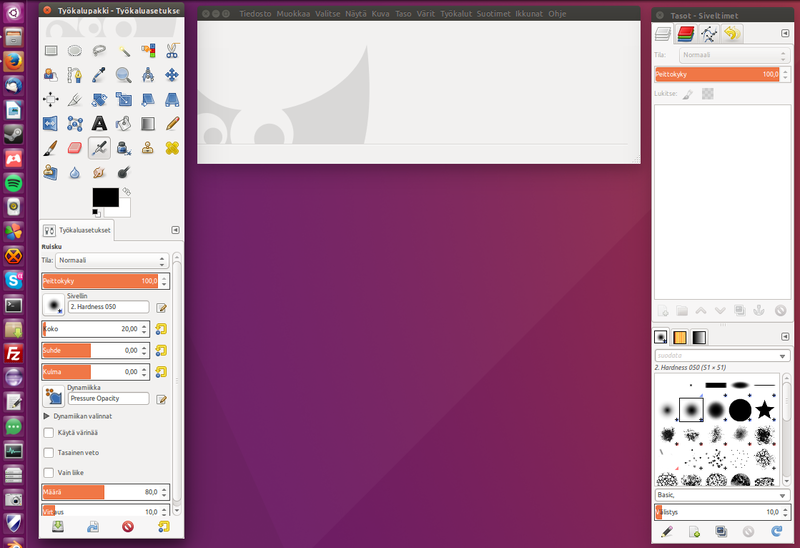Image resolution: width=800 pixels, height=548 pixels.
Task: Select the Zoom magnifier tool
Action: [123, 74]
